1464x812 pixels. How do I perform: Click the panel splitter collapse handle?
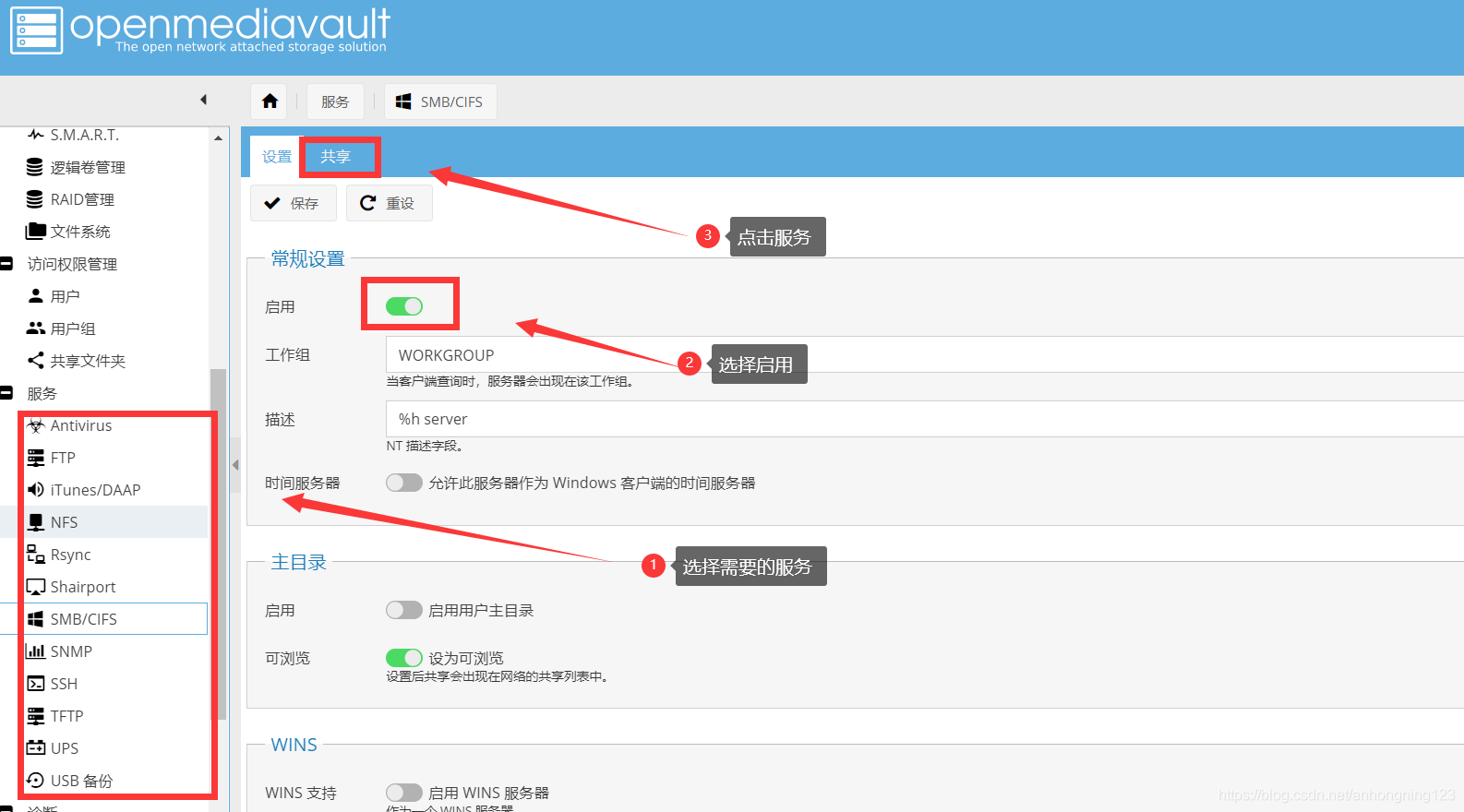click(235, 465)
